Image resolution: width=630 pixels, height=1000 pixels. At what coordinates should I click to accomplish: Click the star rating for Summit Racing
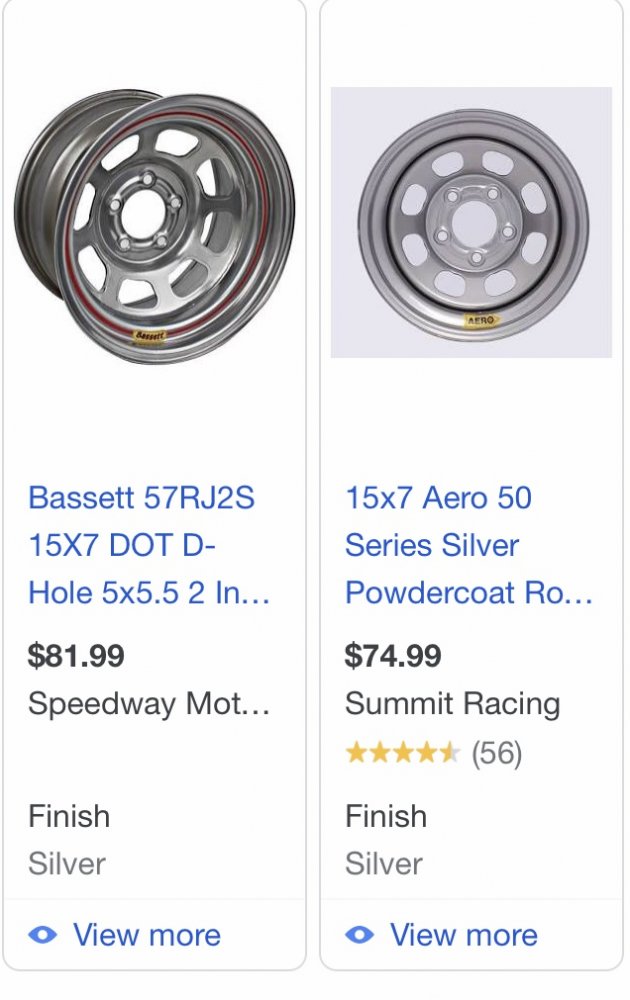[x=402, y=753]
